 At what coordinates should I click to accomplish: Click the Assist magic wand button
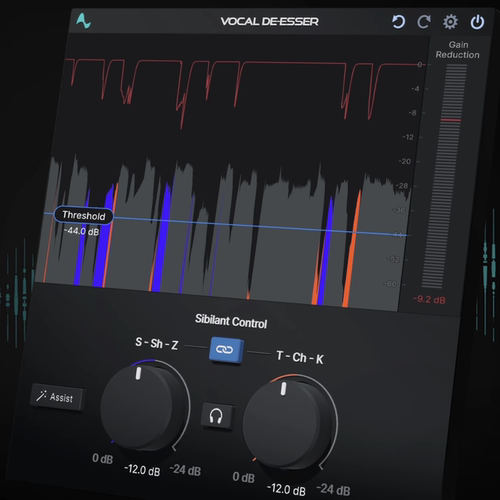coord(57,397)
